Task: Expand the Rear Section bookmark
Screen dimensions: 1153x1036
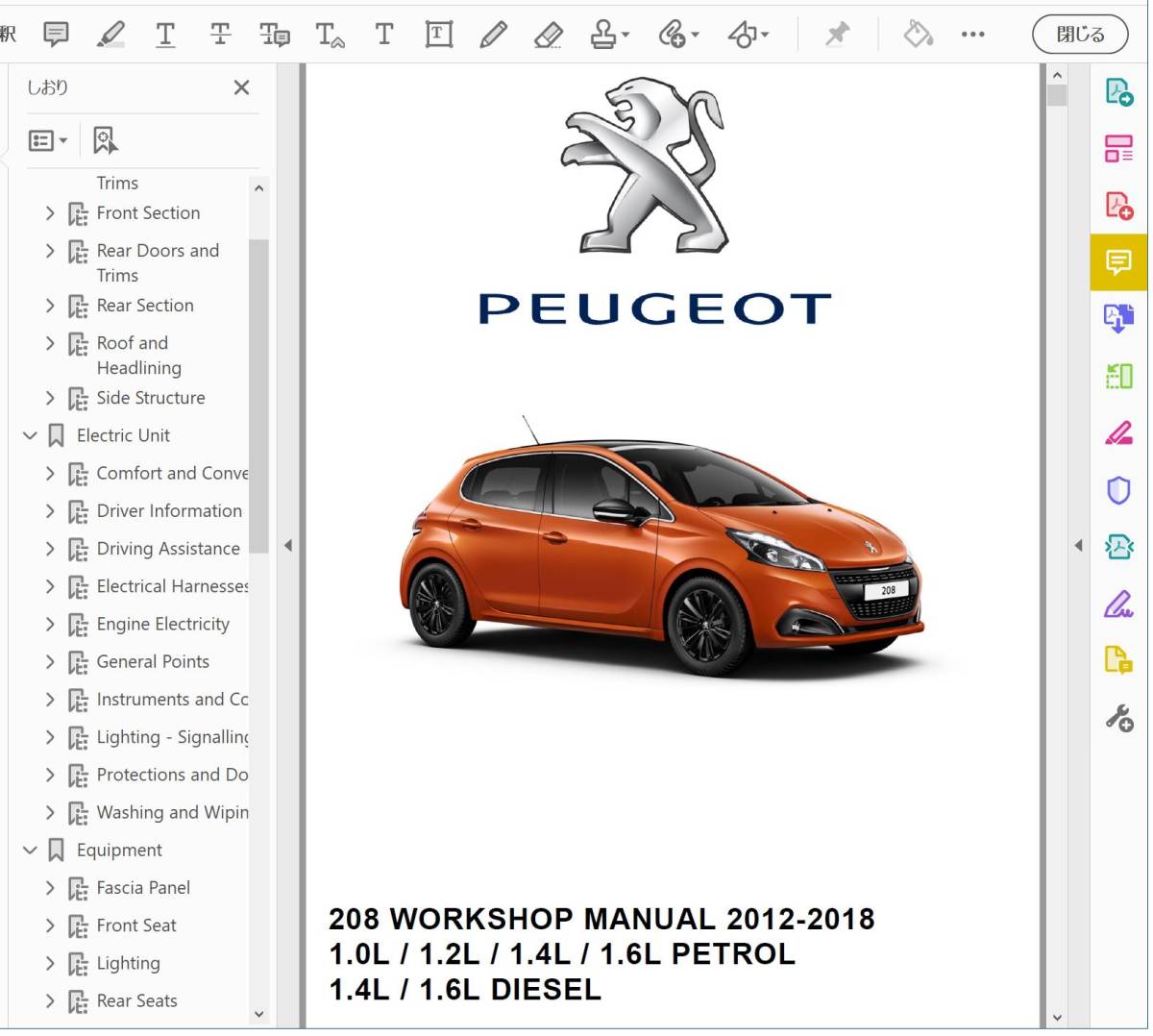Action: coord(50,306)
